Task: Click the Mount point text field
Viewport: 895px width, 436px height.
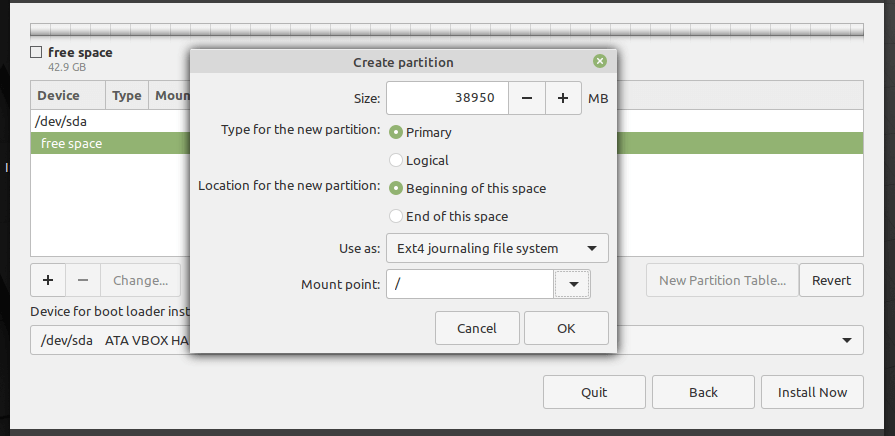Action: click(x=470, y=285)
